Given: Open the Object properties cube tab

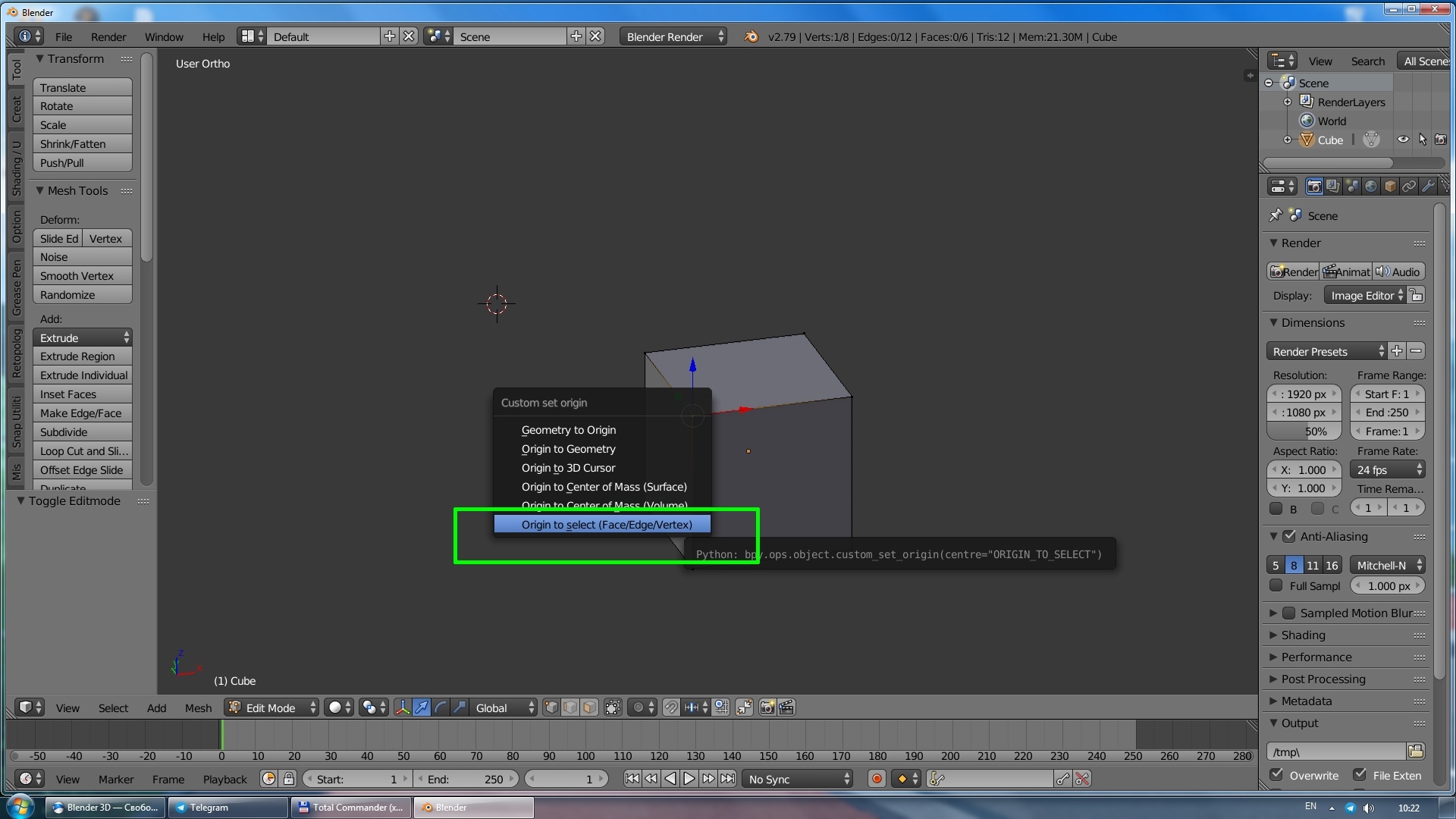Looking at the screenshot, I should tap(1390, 186).
